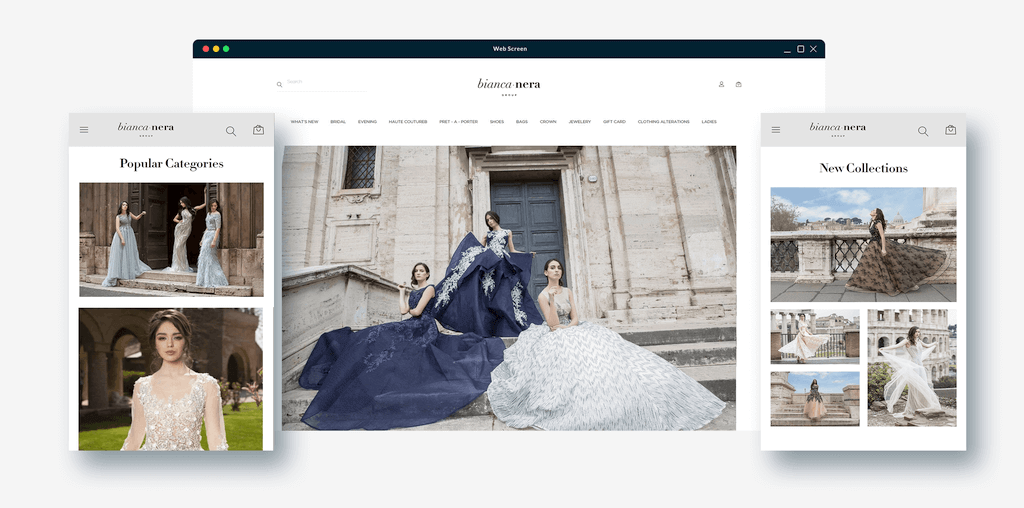The height and width of the screenshot is (508, 1024).
Task: Open the collection image of dress on stone stairs
Action: (x=815, y=399)
